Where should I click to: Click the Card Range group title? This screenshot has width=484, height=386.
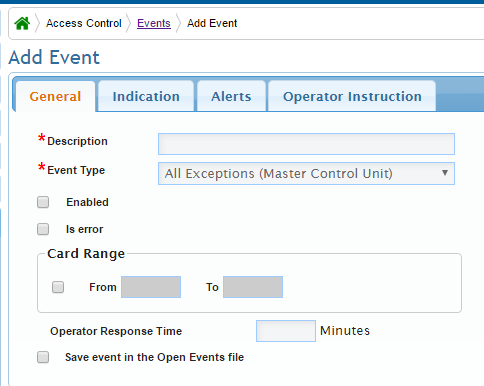[x=86, y=254]
